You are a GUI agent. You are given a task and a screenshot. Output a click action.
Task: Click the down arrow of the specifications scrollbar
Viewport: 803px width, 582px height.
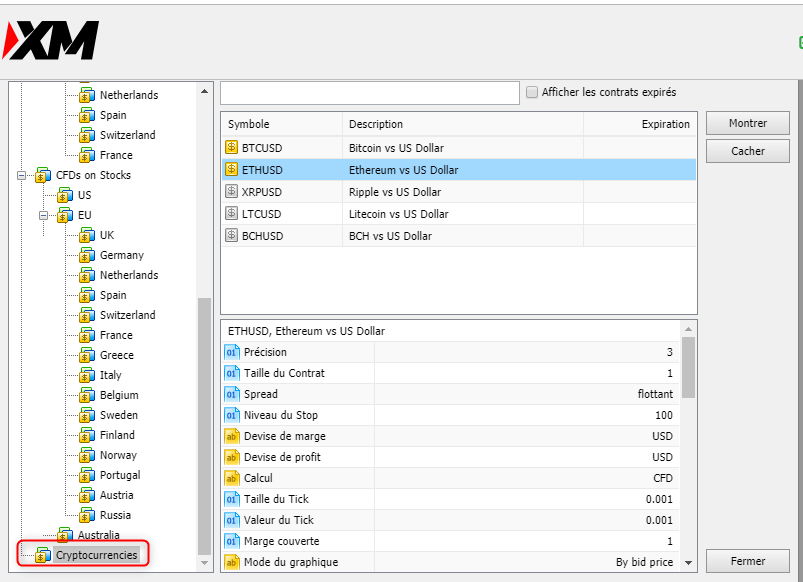688,562
